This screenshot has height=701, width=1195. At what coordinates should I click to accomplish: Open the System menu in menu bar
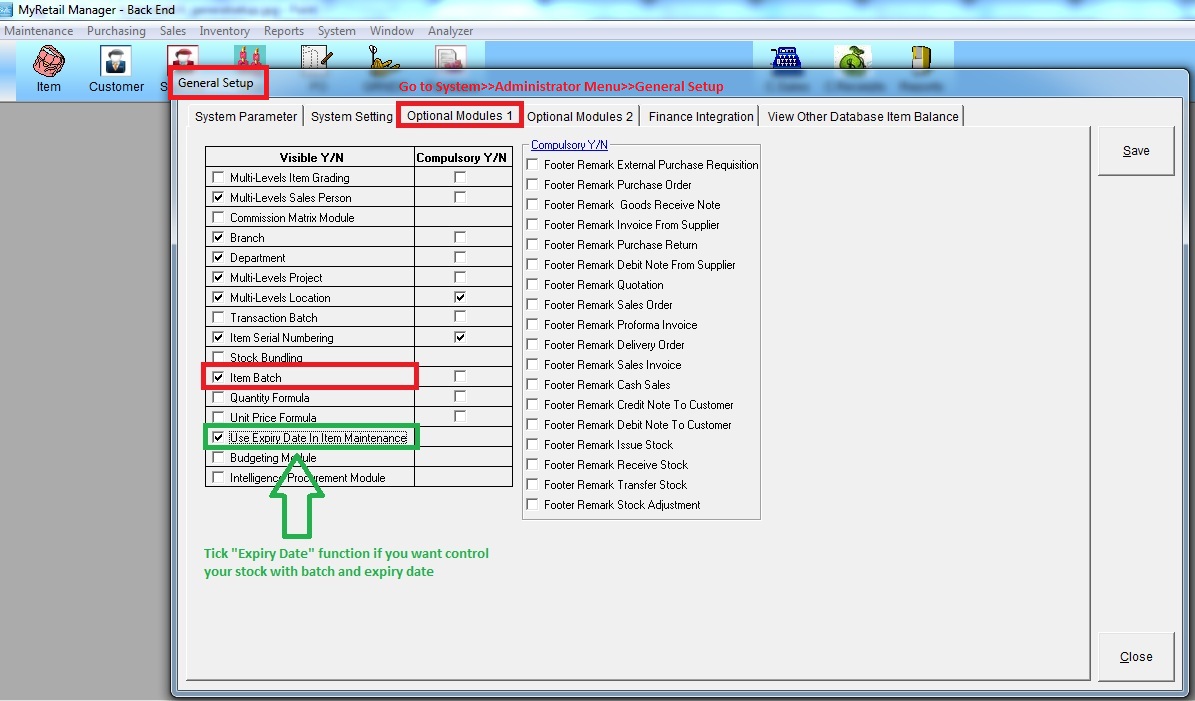336,31
